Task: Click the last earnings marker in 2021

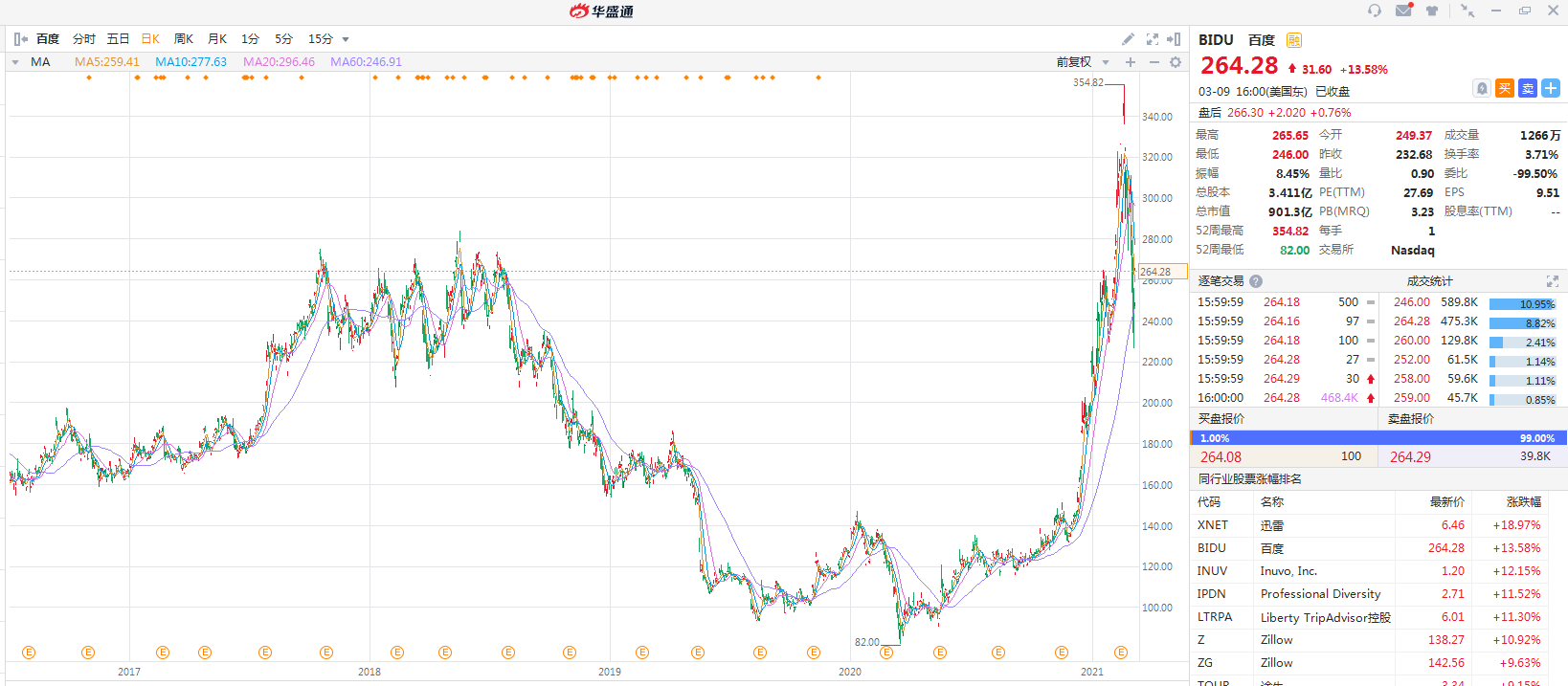Action: [1122, 653]
